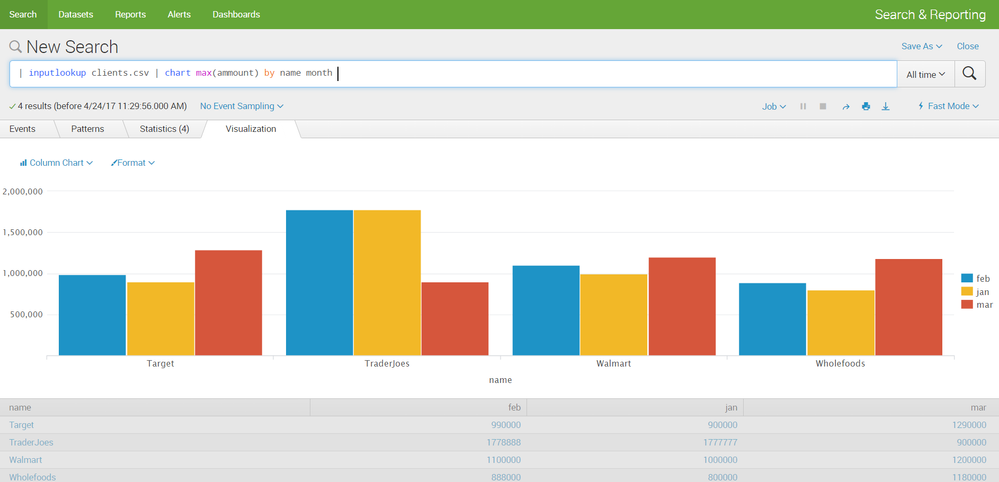This screenshot has width=999, height=482.
Task: Expand the Fast Mode selector
Action: pos(948,106)
